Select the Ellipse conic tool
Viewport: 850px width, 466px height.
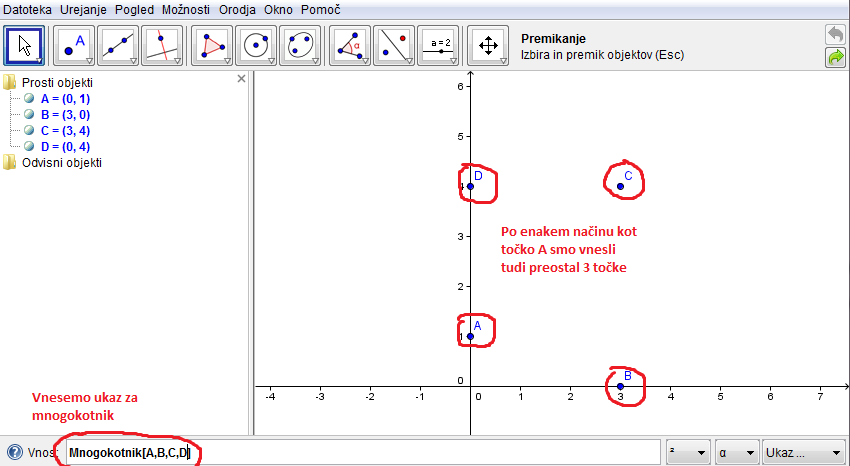(x=300, y=46)
